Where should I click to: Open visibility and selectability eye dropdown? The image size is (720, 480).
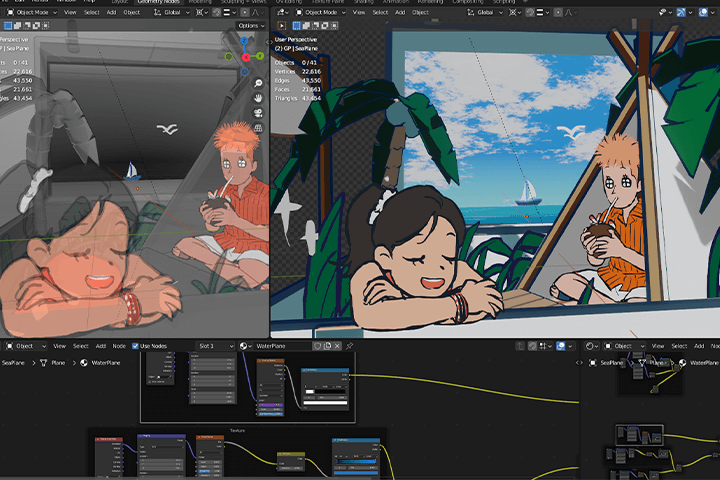(665, 12)
